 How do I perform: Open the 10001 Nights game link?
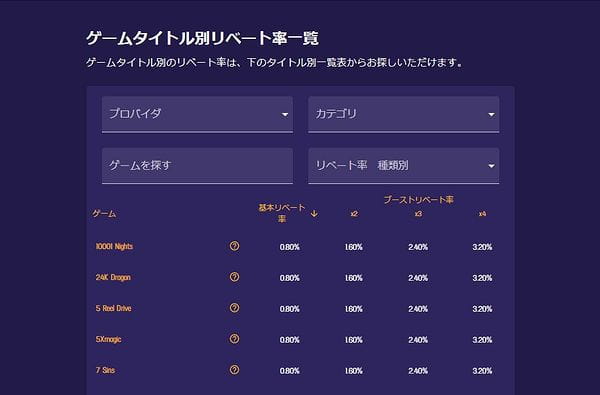114,246
